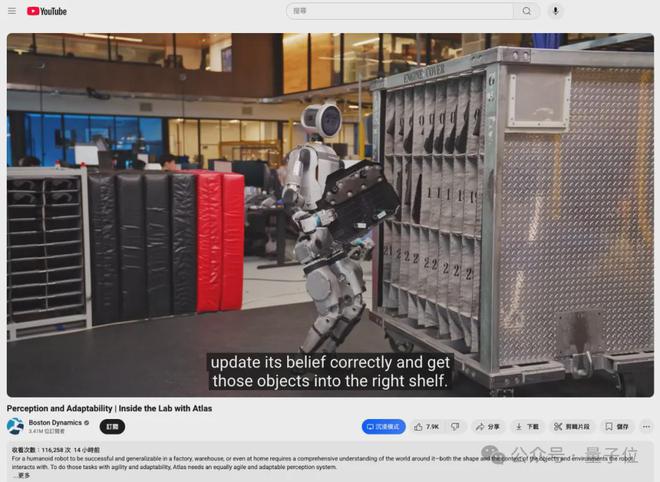Click the verified badge beside Boston Dynamics
The height and width of the screenshot is (482, 660).
87,423
